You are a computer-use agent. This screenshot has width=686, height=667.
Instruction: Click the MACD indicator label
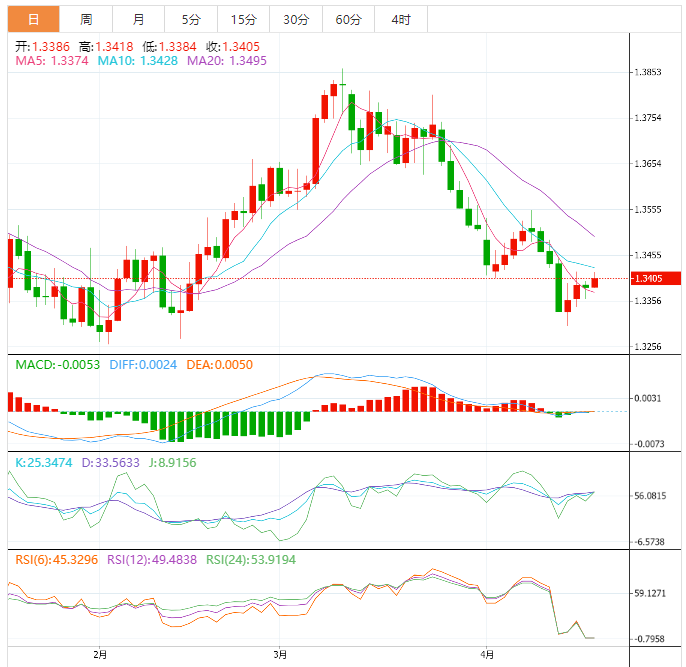tap(57, 365)
